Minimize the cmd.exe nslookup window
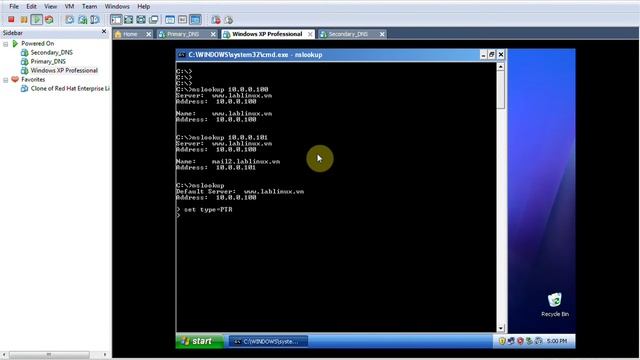The height and width of the screenshot is (360, 640). tap(483, 55)
